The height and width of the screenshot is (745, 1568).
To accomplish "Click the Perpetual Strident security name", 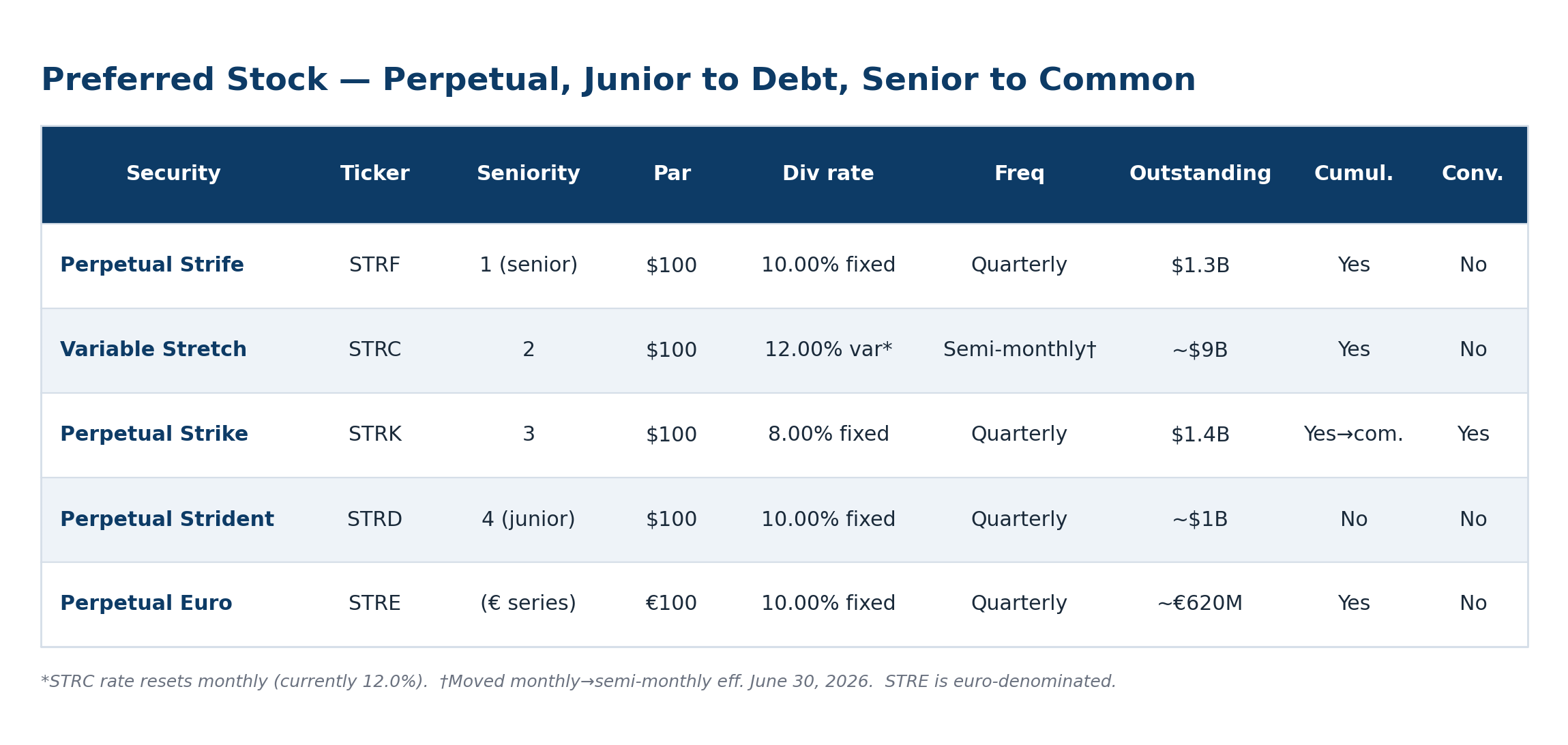I will (167, 520).
